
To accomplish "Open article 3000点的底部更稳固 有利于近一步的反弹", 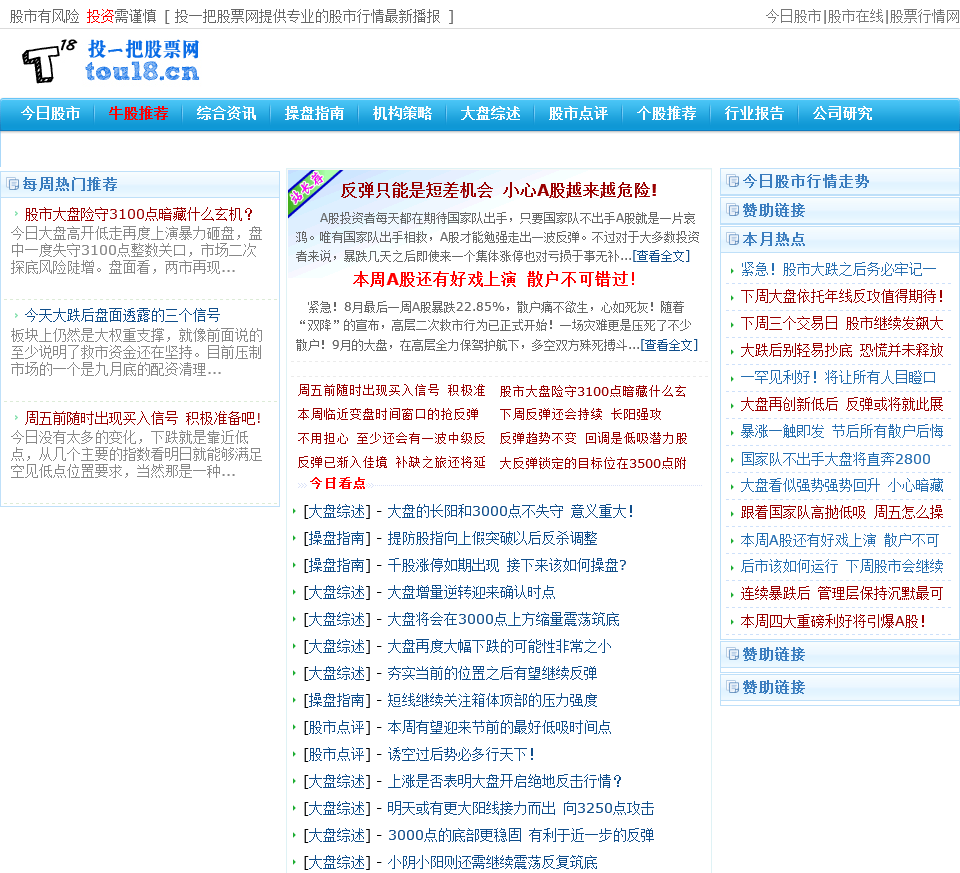I will tap(520, 835).
